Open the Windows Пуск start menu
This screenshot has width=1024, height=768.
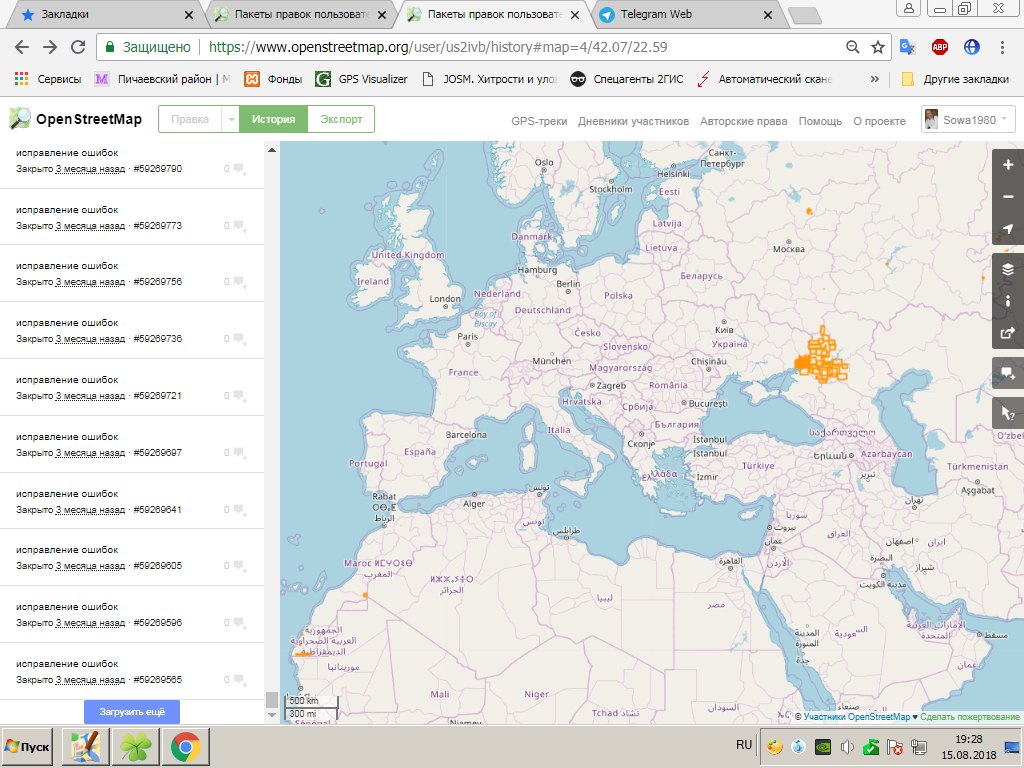[x=28, y=746]
